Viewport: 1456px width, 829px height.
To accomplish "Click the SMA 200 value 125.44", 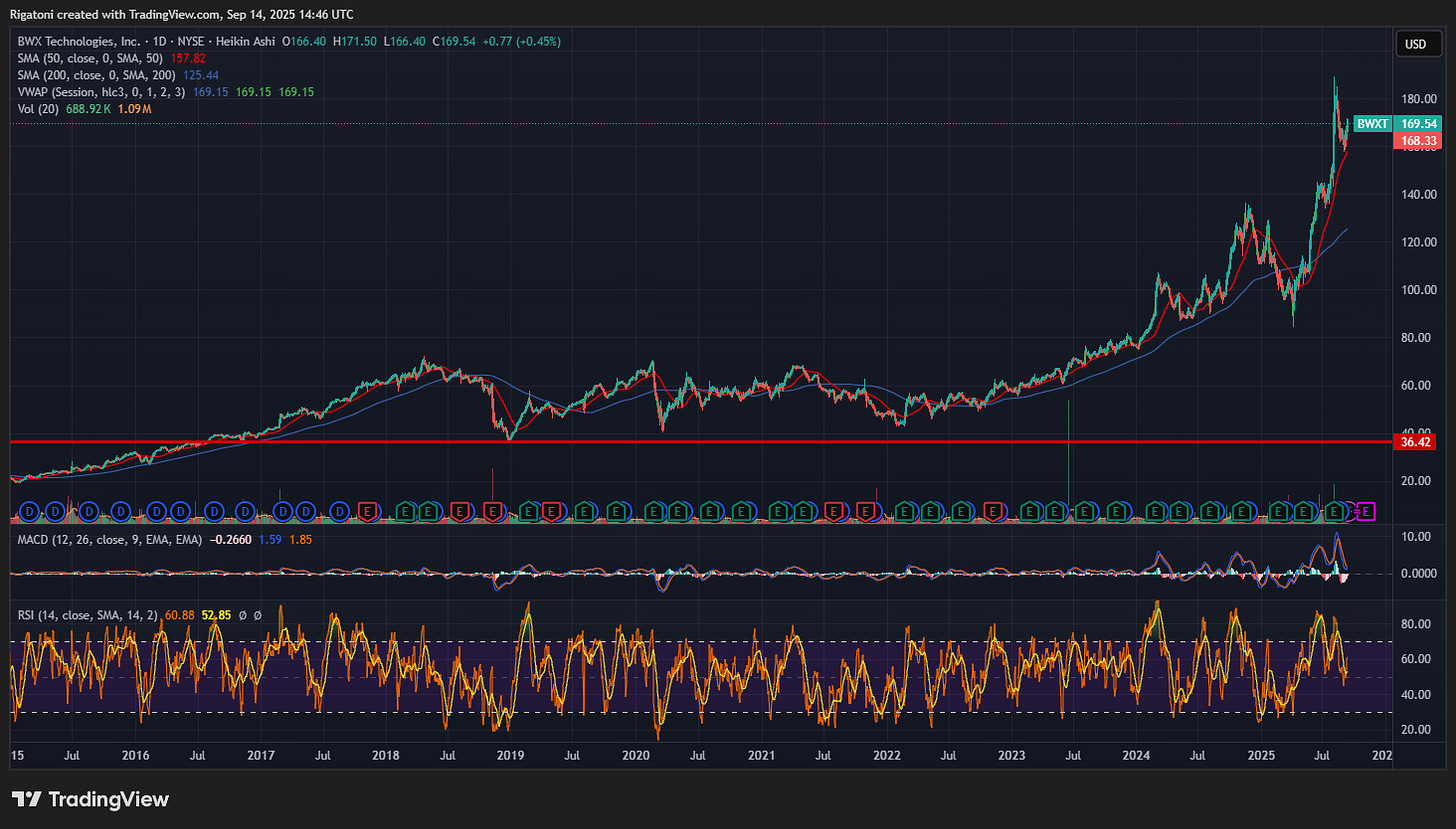I will pyautogui.click(x=201, y=75).
